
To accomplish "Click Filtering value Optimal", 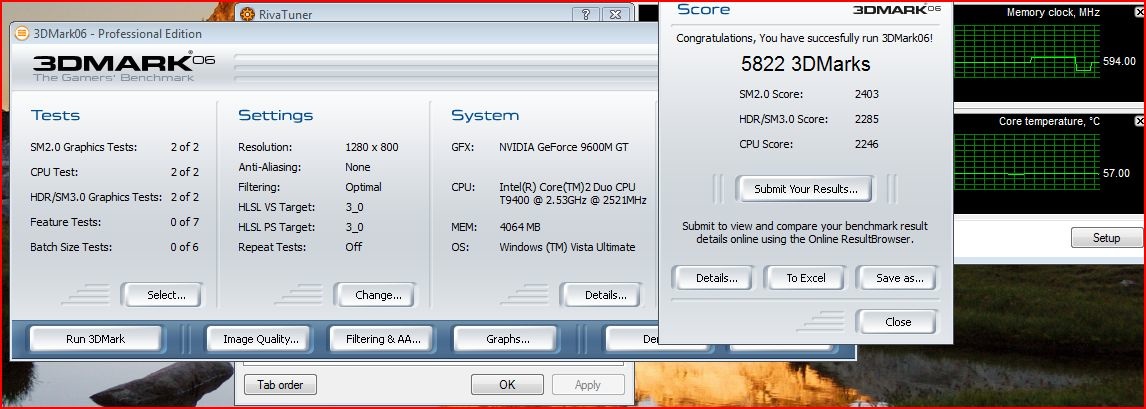I will click(x=363, y=187).
